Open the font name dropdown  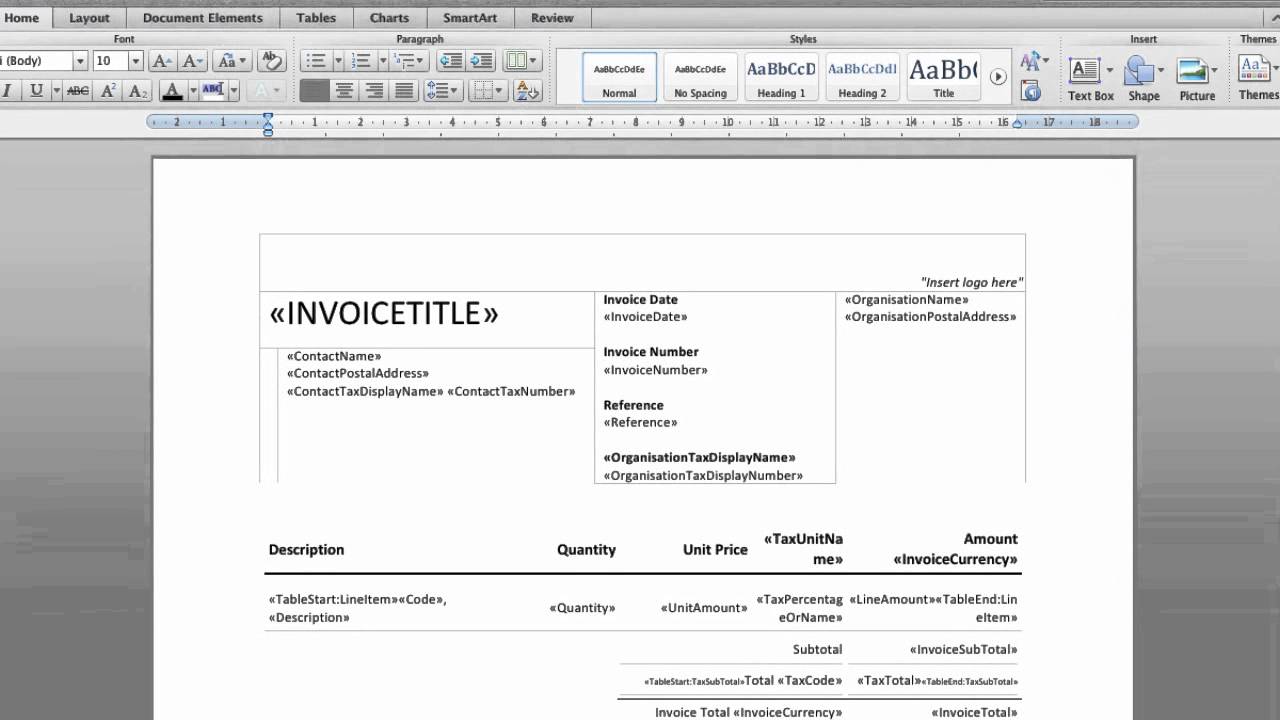coord(80,61)
